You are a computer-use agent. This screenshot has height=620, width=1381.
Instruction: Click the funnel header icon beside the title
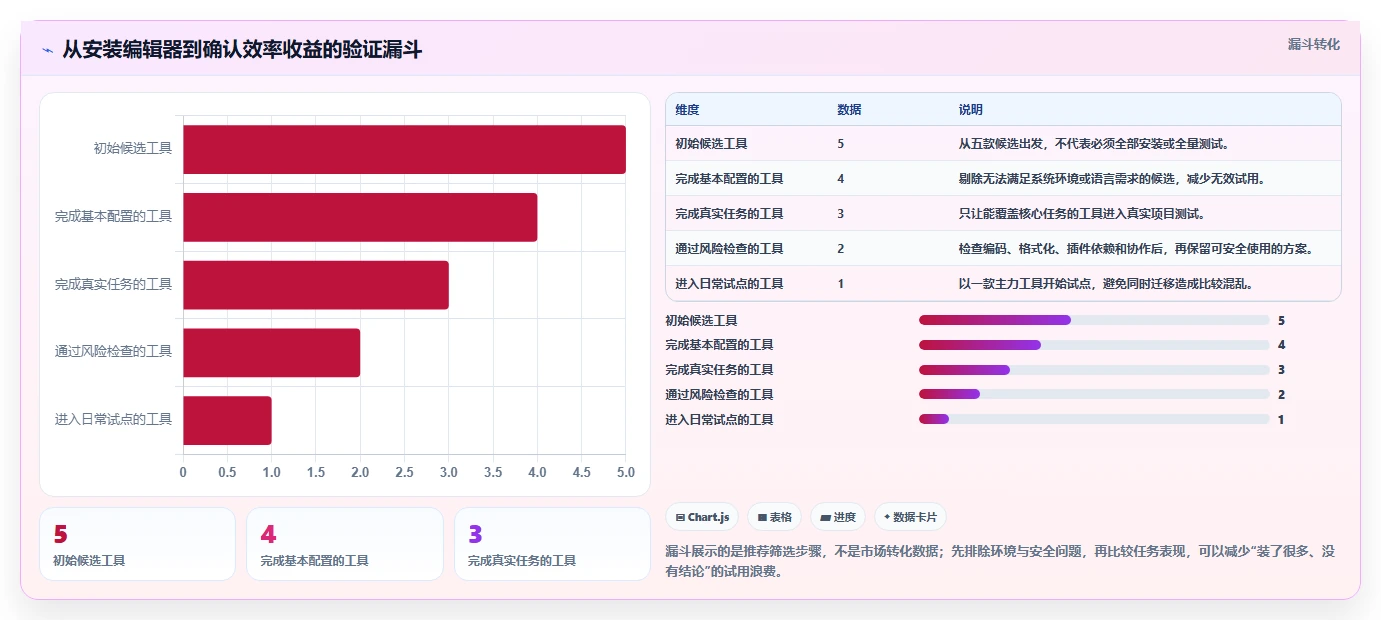point(48,50)
